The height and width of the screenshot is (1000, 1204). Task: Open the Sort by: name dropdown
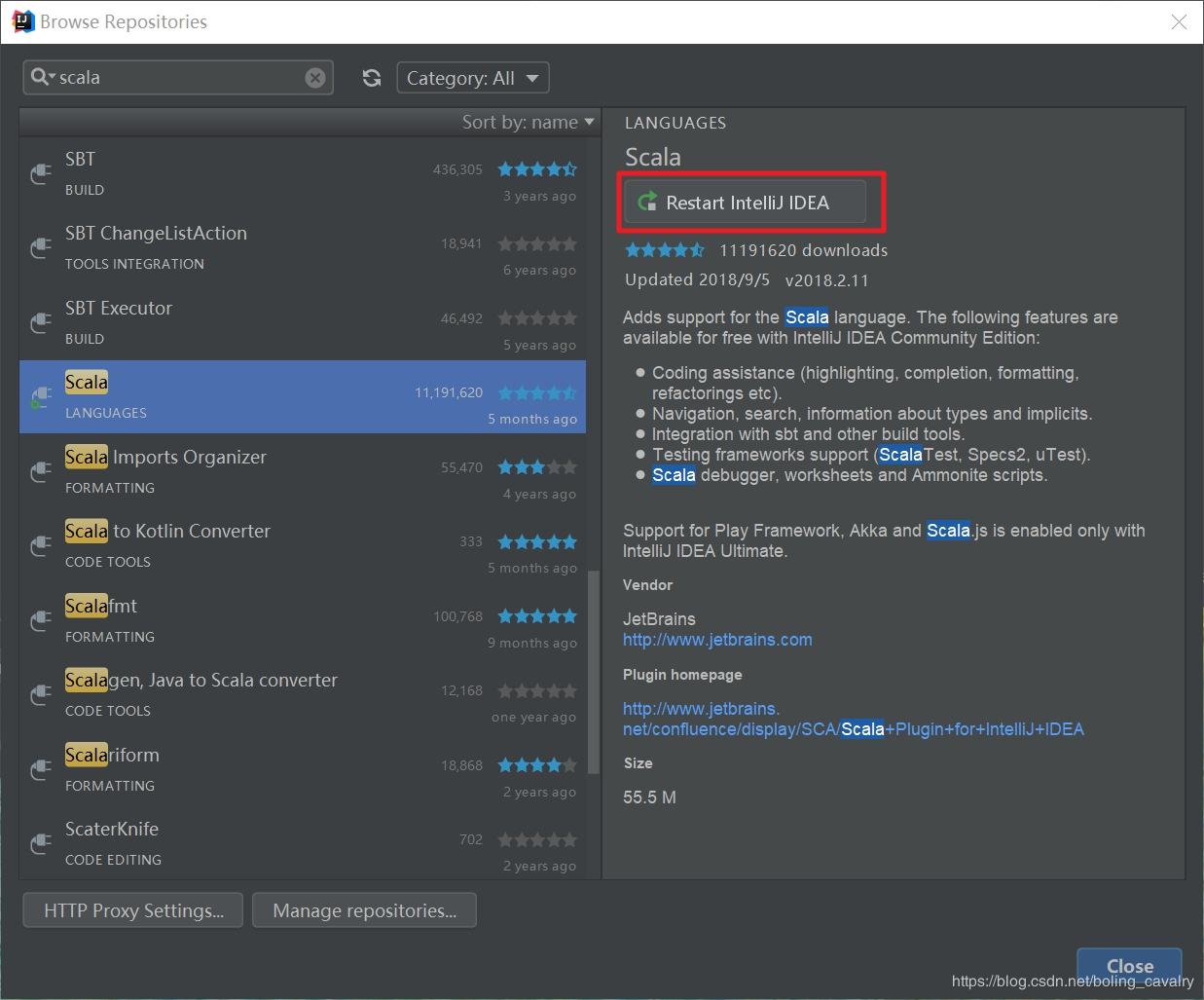point(528,122)
